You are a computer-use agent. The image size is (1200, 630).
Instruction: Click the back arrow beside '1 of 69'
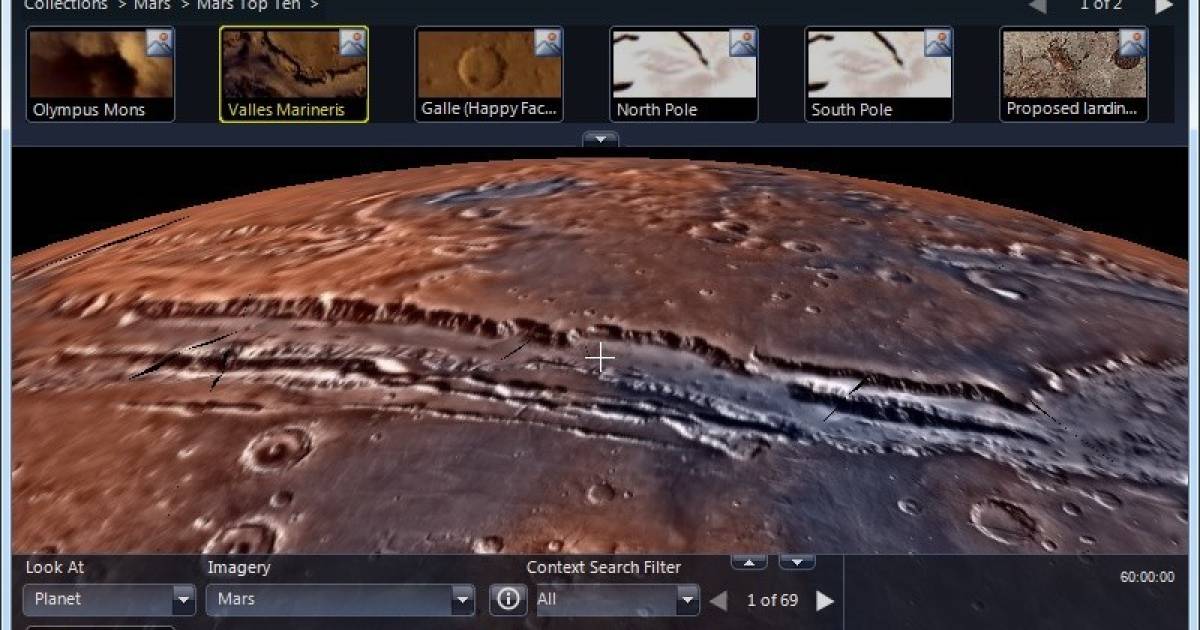coord(718,600)
